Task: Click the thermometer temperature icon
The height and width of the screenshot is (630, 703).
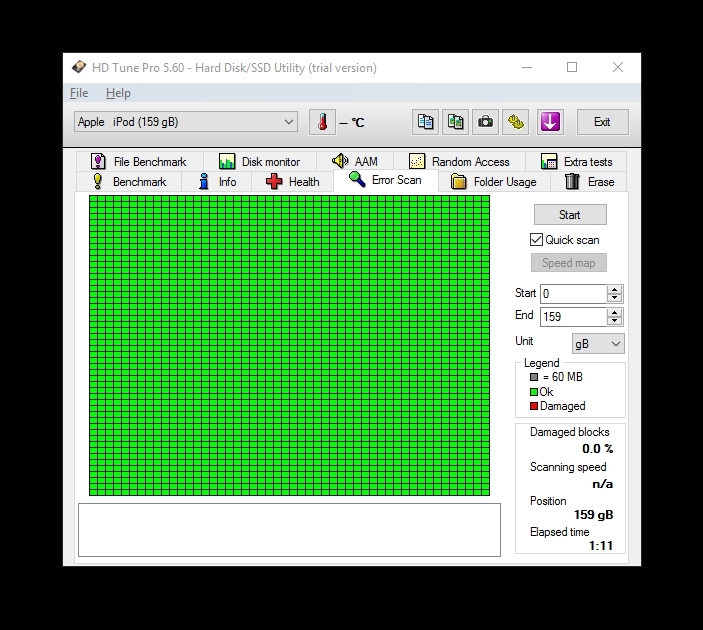Action: (322, 122)
